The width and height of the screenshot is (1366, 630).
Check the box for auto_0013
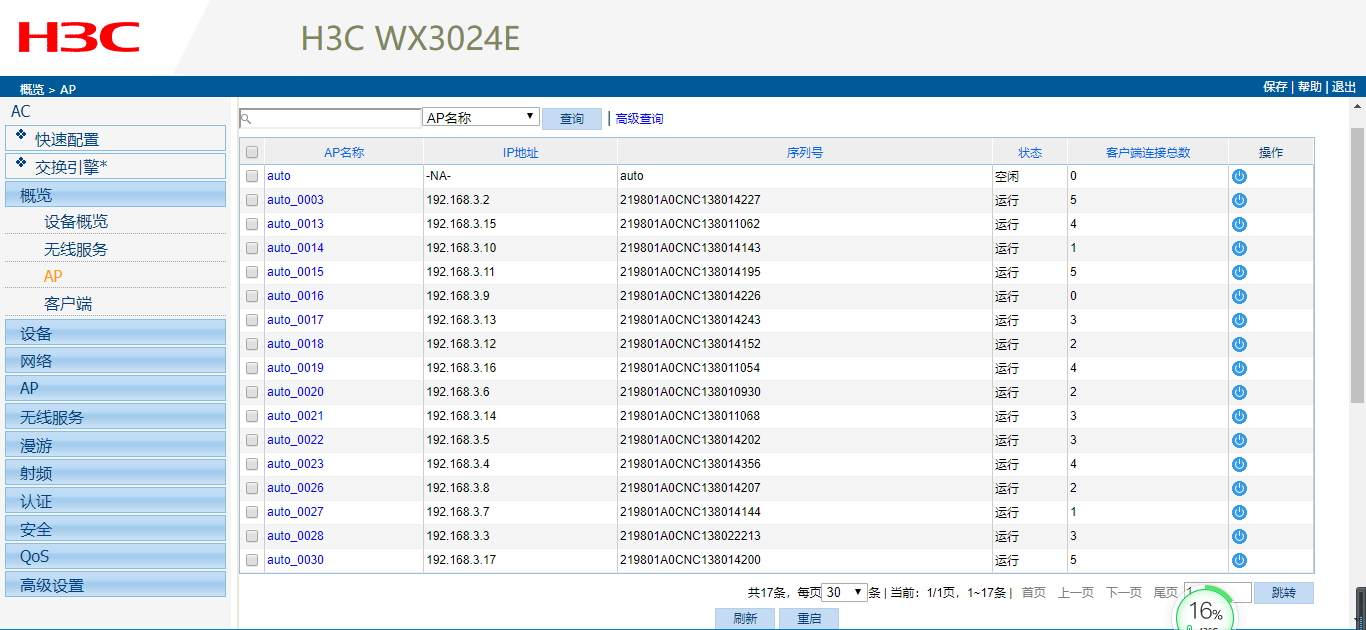tap(252, 224)
